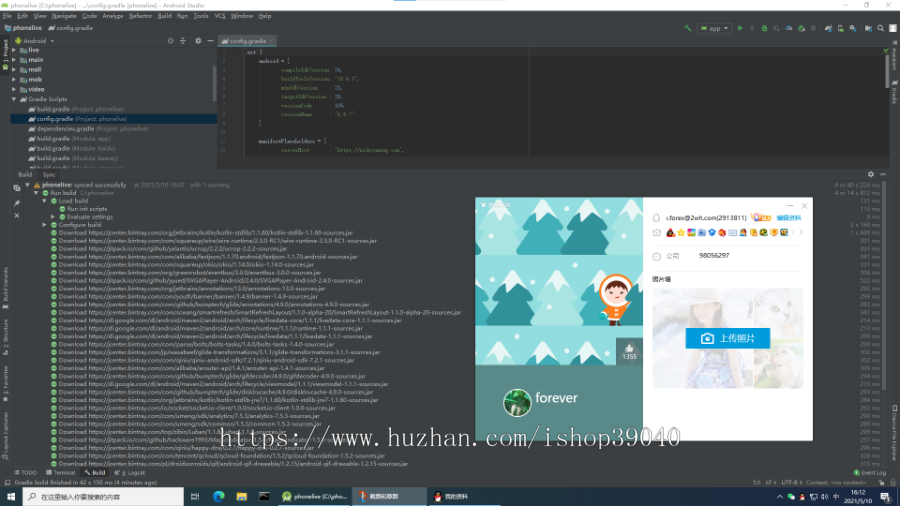Image resolution: width=900 pixels, height=506 pixels.
Task: Click the Build panel settings gear
Action: (871, 174)
